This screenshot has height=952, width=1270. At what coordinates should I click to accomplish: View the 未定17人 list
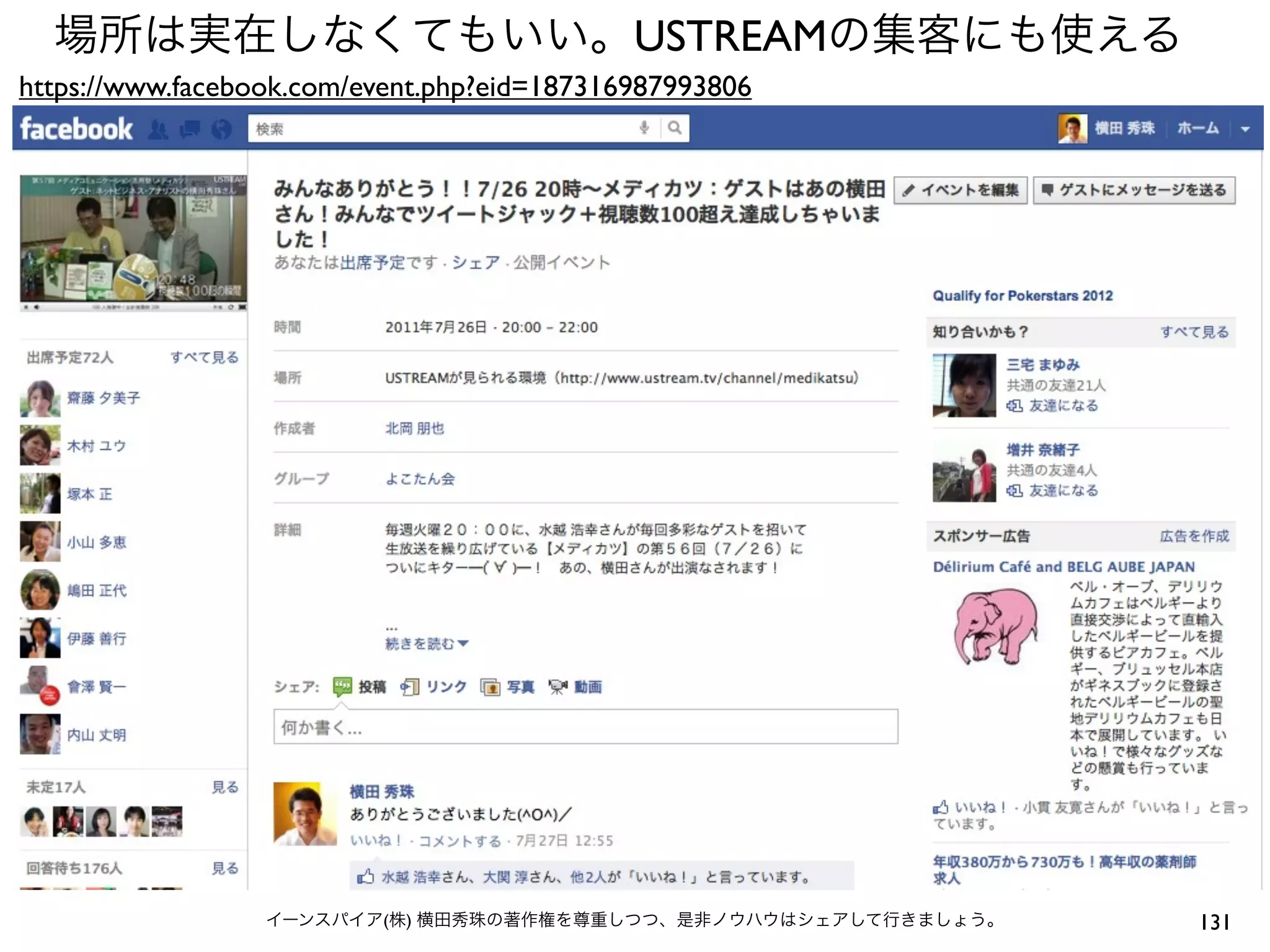pyautogui.click(x=225, y=787)
